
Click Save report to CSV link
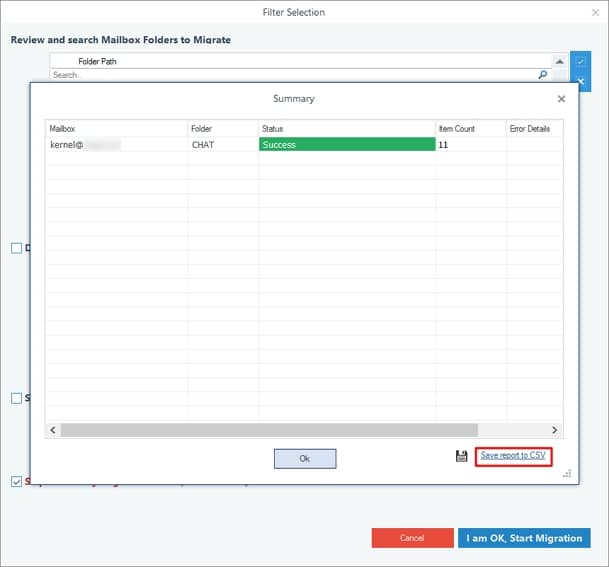513,456
